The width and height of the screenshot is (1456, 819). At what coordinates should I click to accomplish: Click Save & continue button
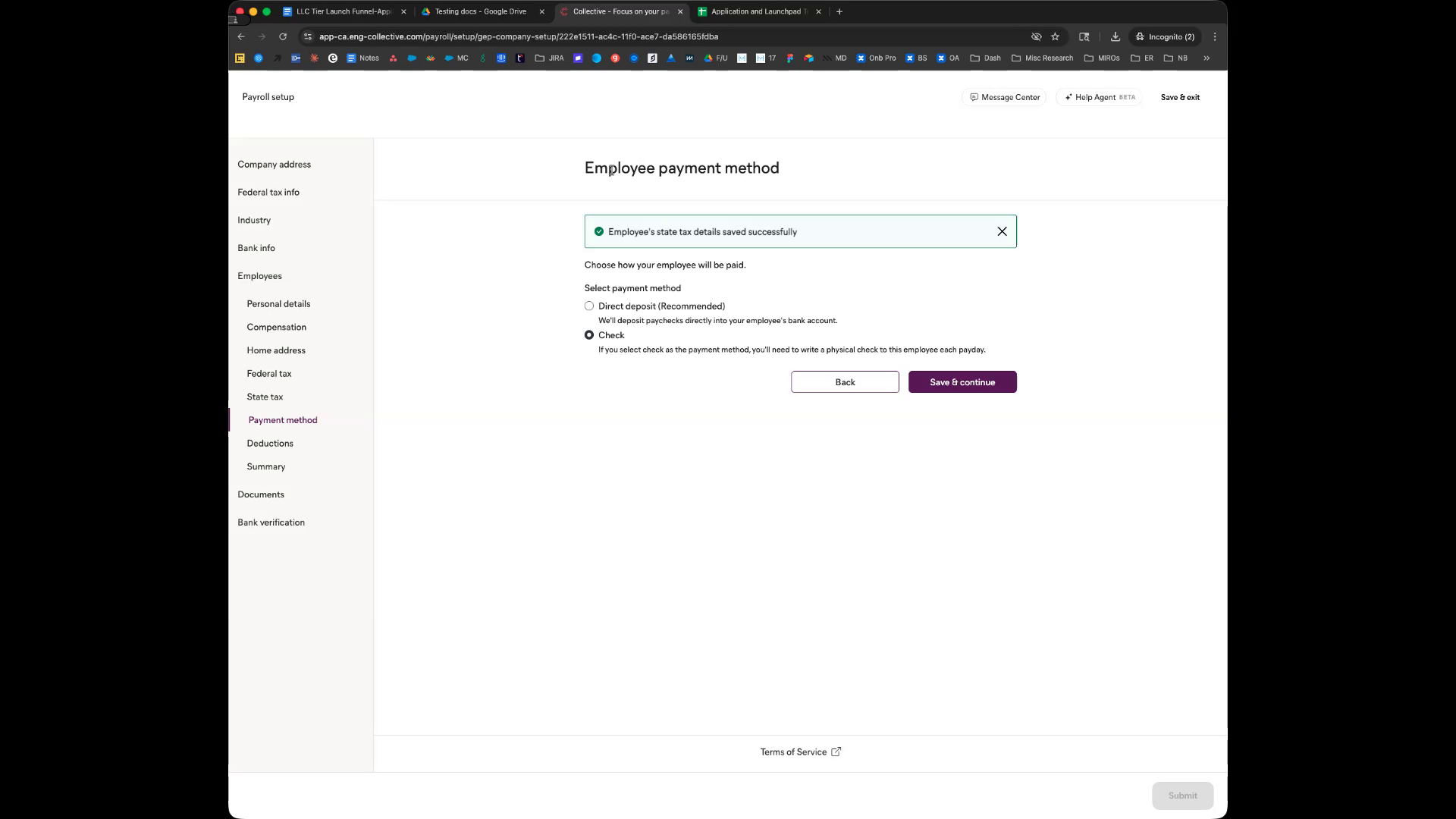962,382
